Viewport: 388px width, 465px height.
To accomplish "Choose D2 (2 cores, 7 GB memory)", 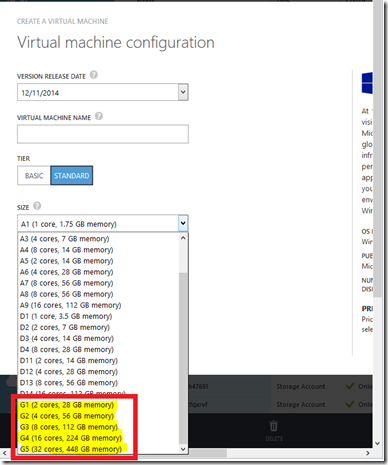I will pyautogui.click(x=98, y=327).
